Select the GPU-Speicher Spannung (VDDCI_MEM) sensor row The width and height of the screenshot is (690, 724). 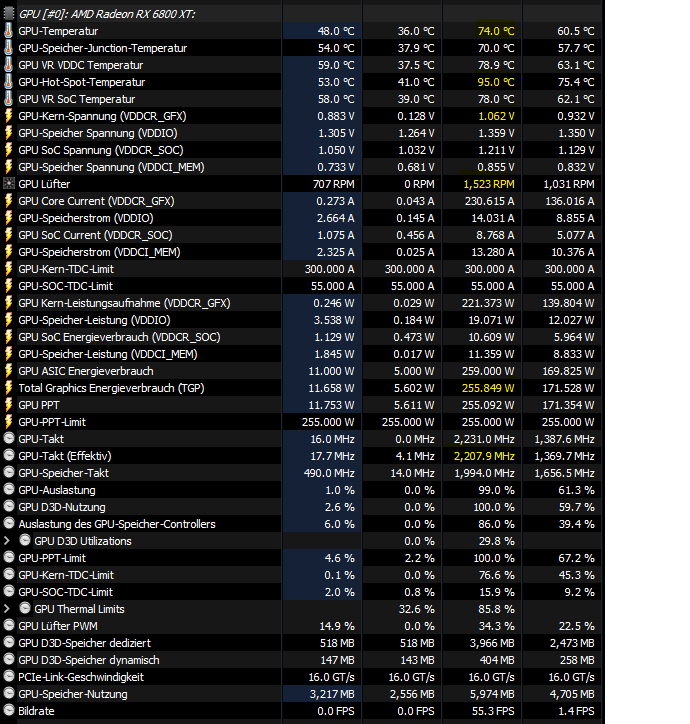pyautogui.click(x=111, y=167)
